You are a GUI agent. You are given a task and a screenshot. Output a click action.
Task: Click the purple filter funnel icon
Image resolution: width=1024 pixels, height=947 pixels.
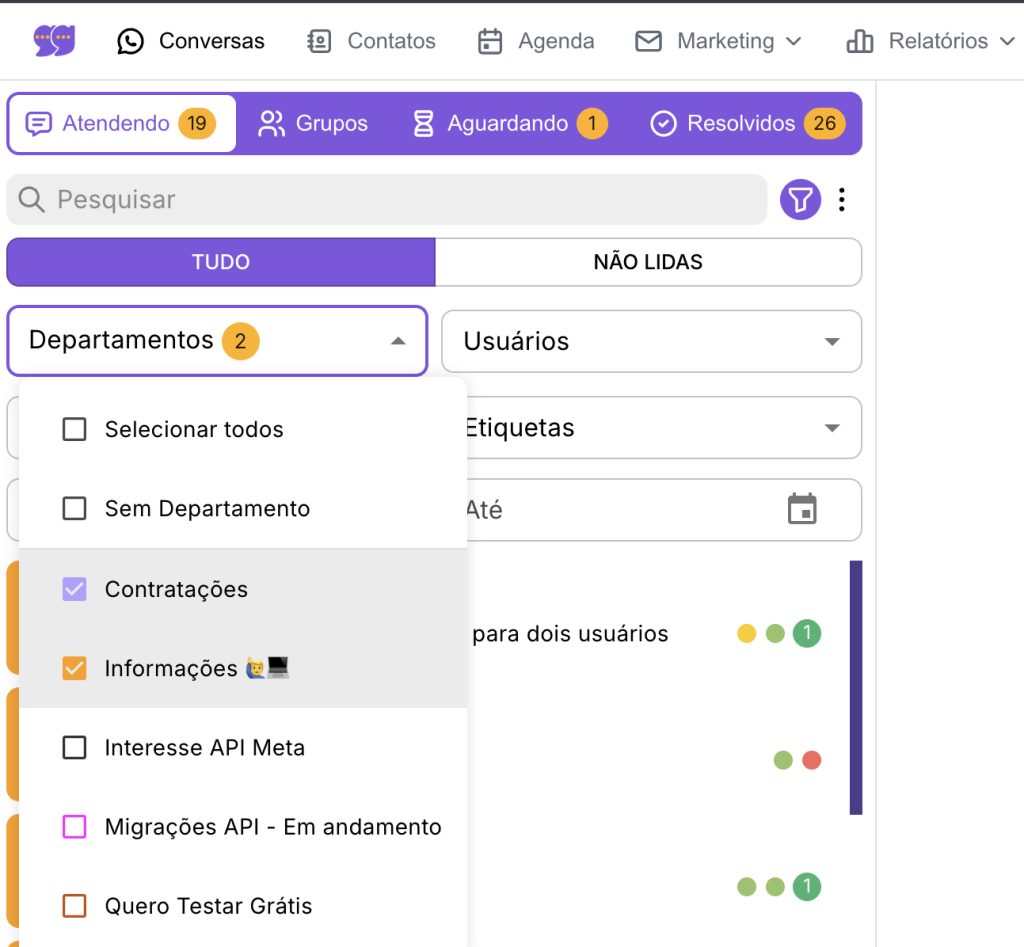click(x=800, y=200)
